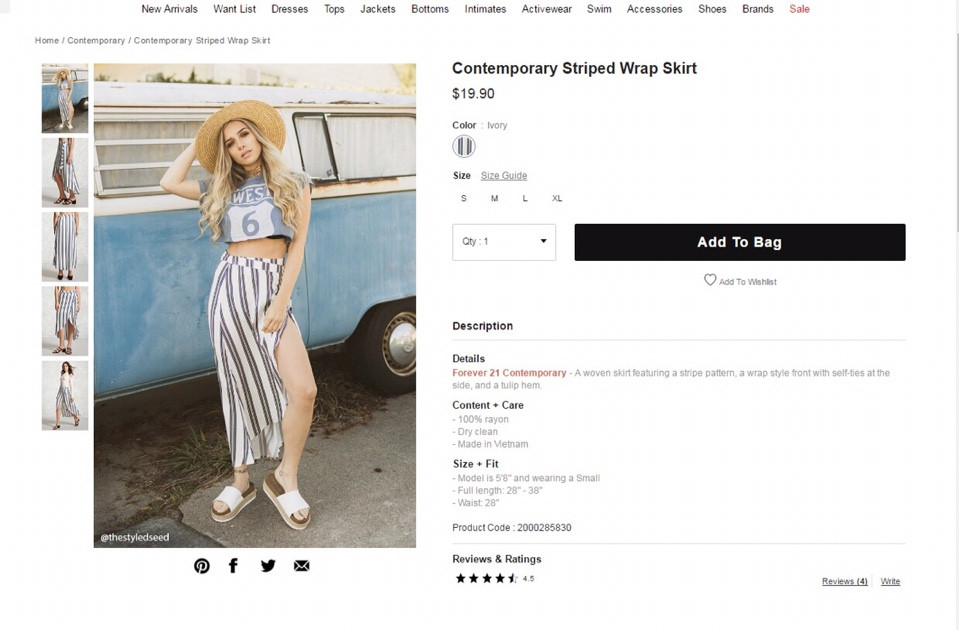Pick size XL
Screen dimensions: 959x630
tap(557, 198)
